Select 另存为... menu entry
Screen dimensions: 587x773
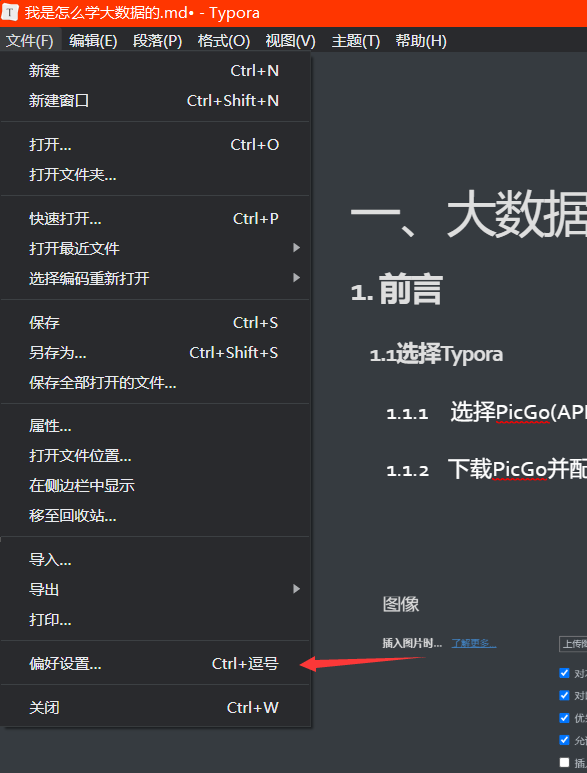pyautogui.click(x=155, y=352)
